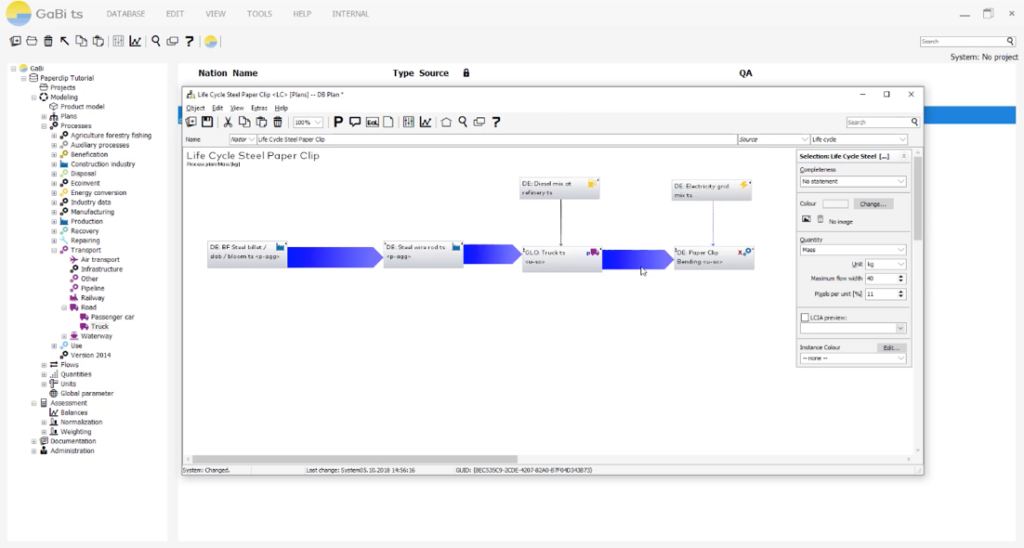Select the DE: Electricity grid mix box
Viewport: 1024px width, 548px height.
[x=712, y=190]
